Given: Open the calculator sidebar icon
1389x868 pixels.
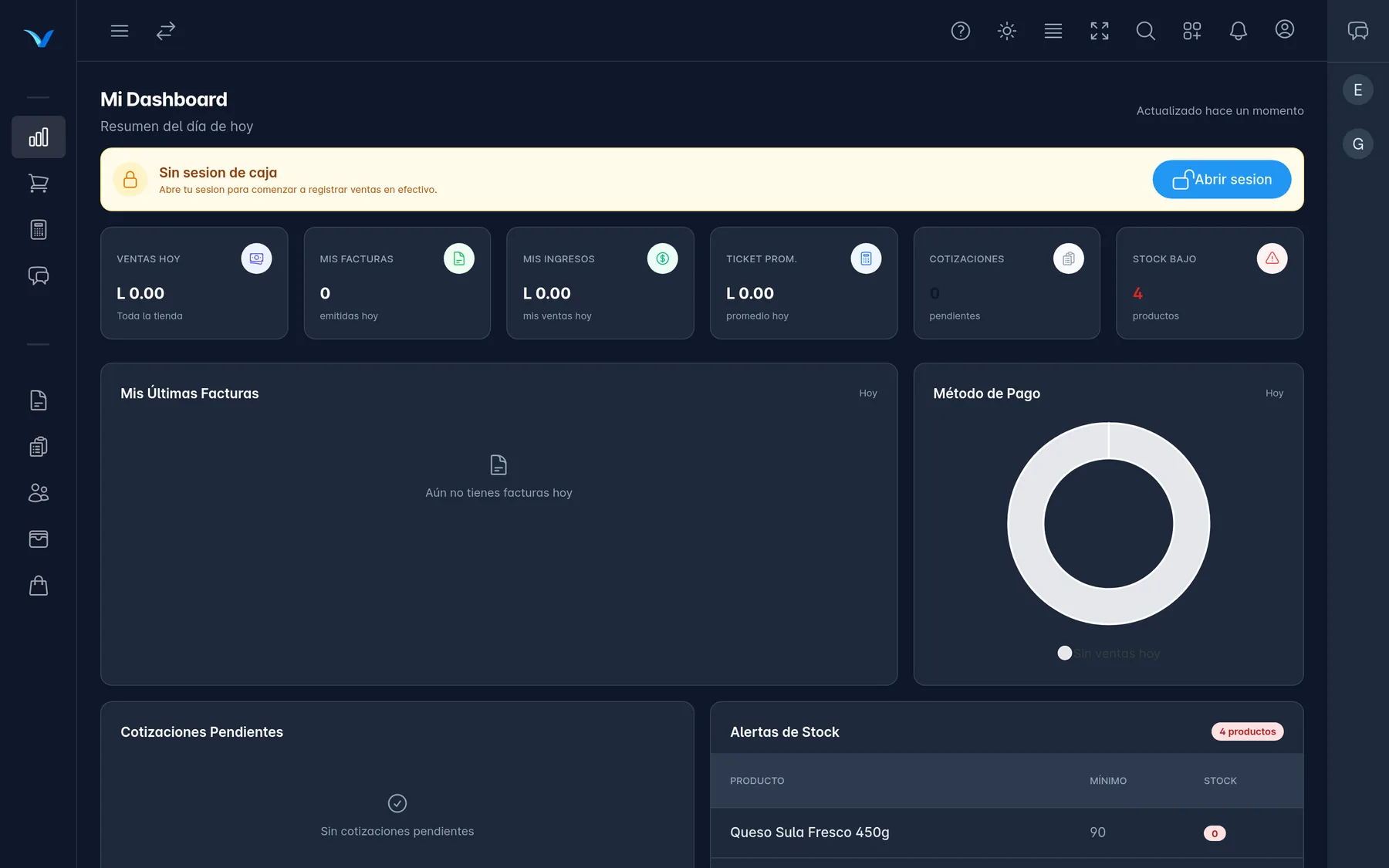Looking at the screenshot, I should [39, 230].
